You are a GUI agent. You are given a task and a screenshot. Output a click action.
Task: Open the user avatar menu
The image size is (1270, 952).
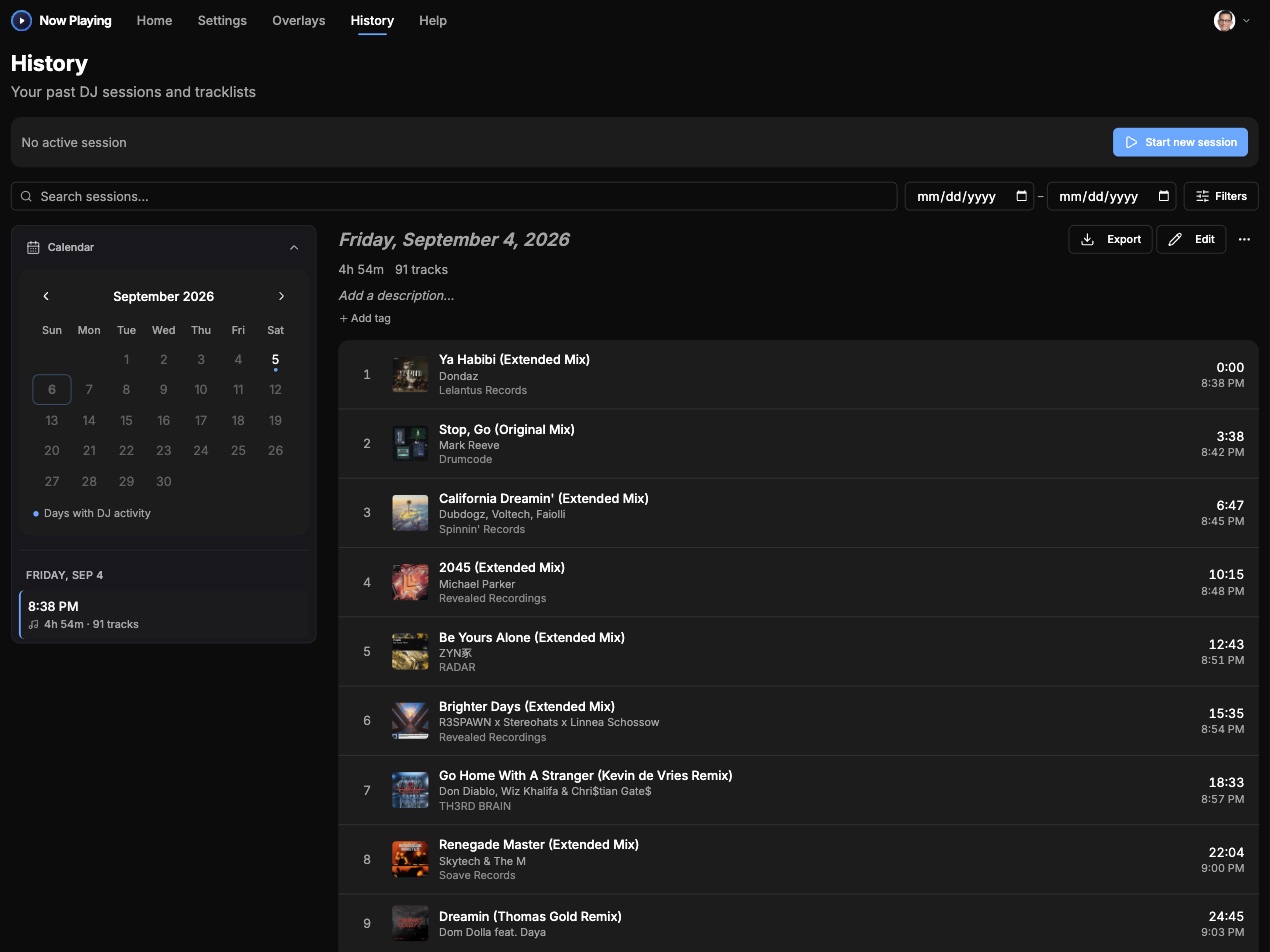1232,20
